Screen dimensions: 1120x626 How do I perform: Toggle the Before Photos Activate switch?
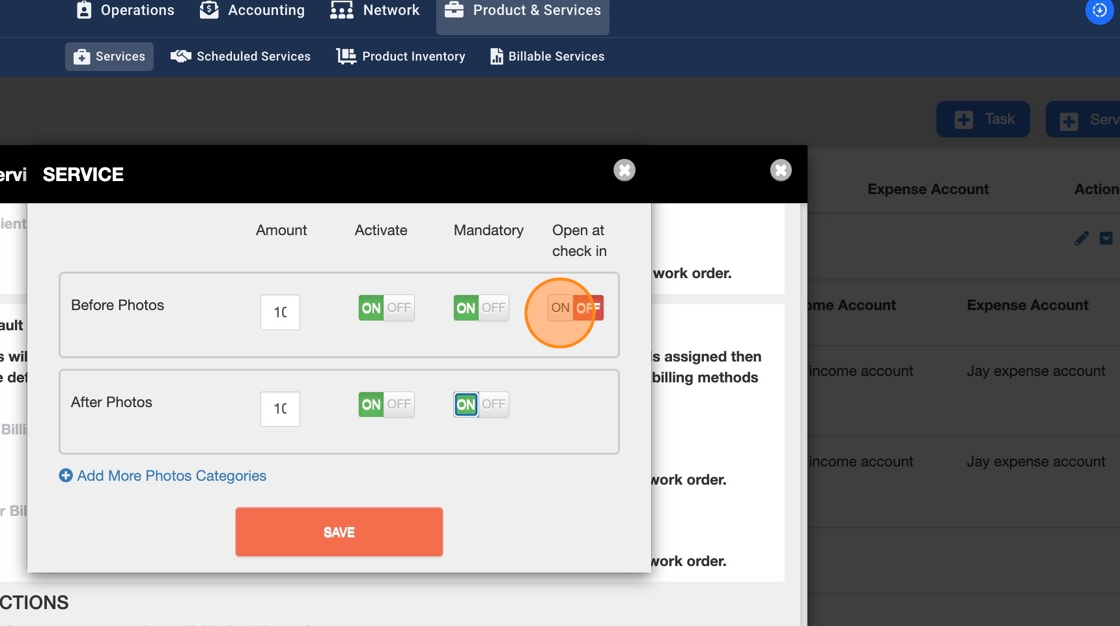pos(386,308)
